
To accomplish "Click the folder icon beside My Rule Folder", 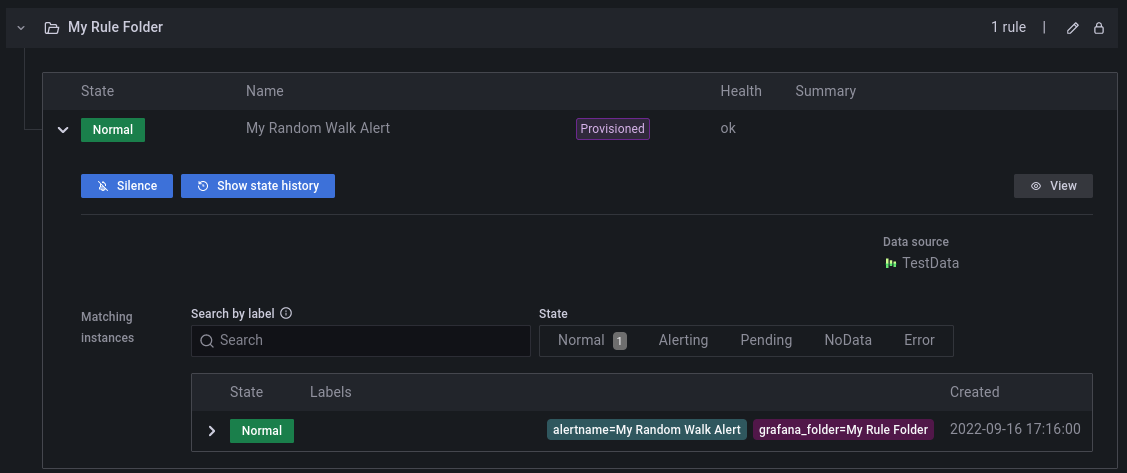I will click(51, 28).
